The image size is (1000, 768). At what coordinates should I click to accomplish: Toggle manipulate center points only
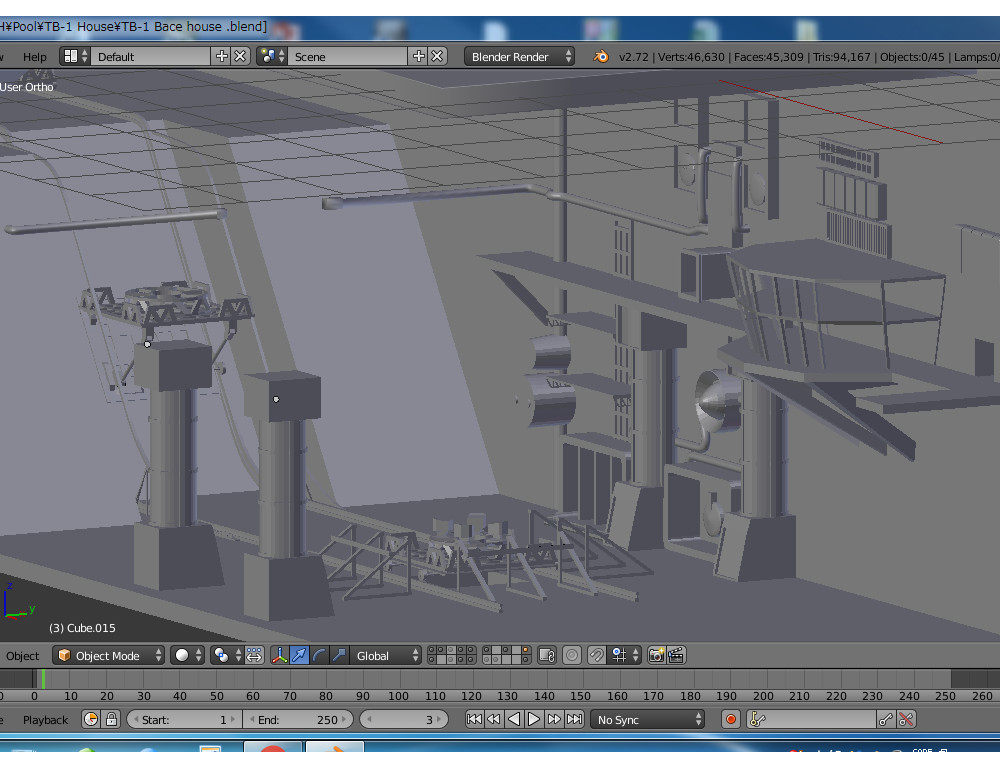coord(254,655)
